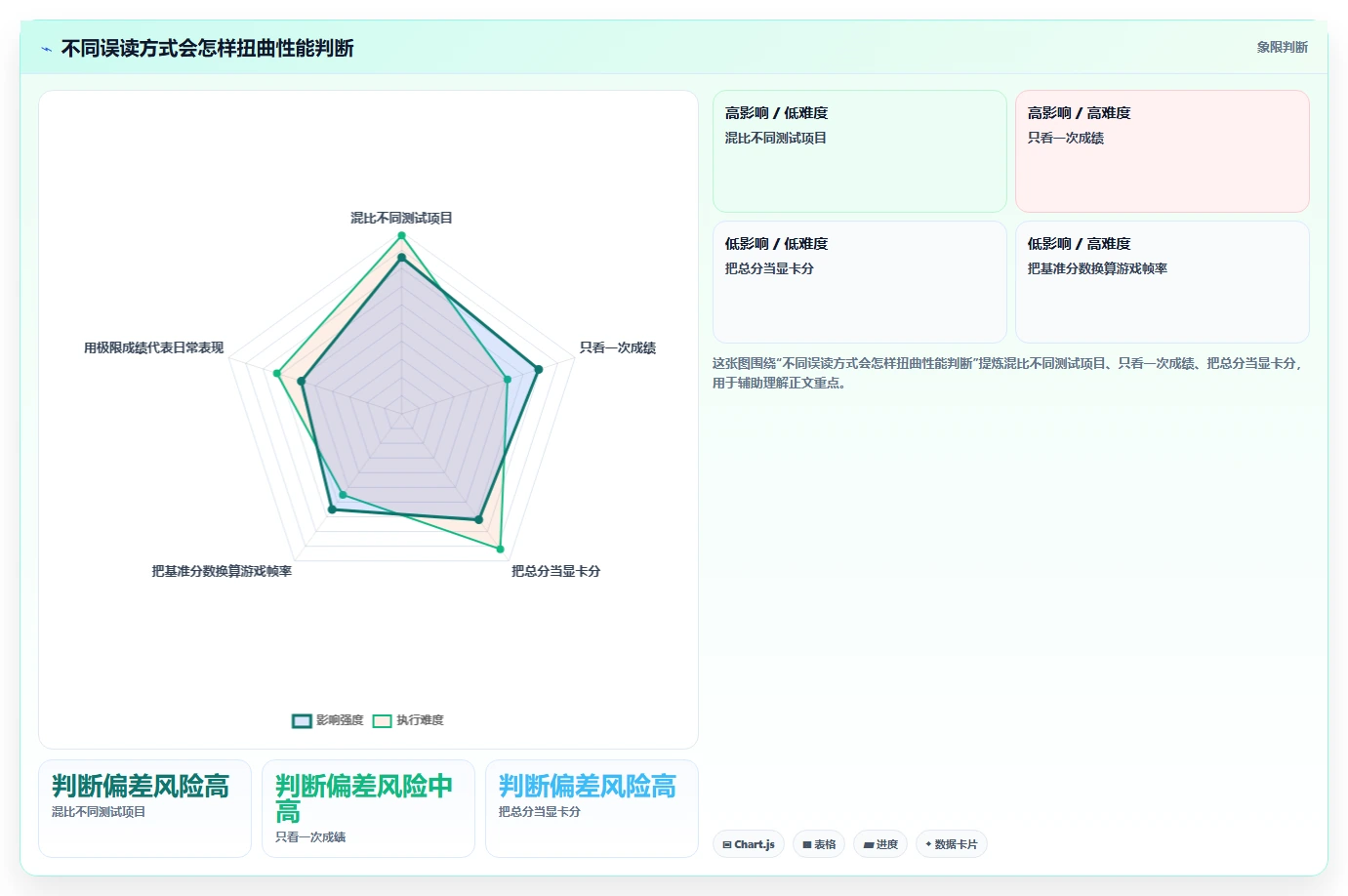1348x896 pixels.
Task: Click the dark-green data point near 只看一次成绩
Action: click(x=538, y=369)
